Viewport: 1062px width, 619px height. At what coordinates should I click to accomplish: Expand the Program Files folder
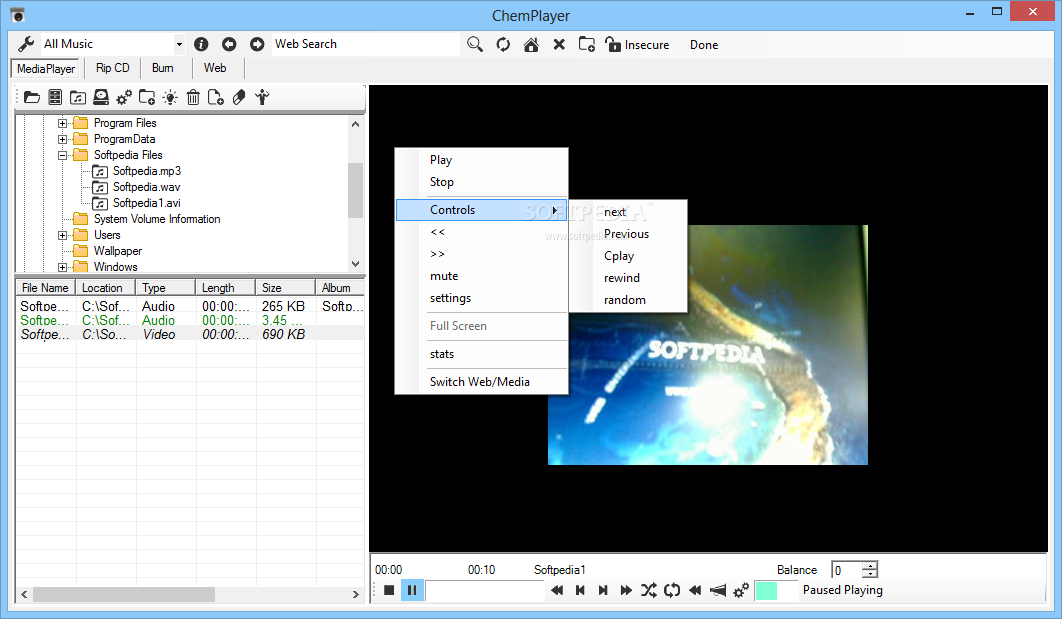coord(62,123)
